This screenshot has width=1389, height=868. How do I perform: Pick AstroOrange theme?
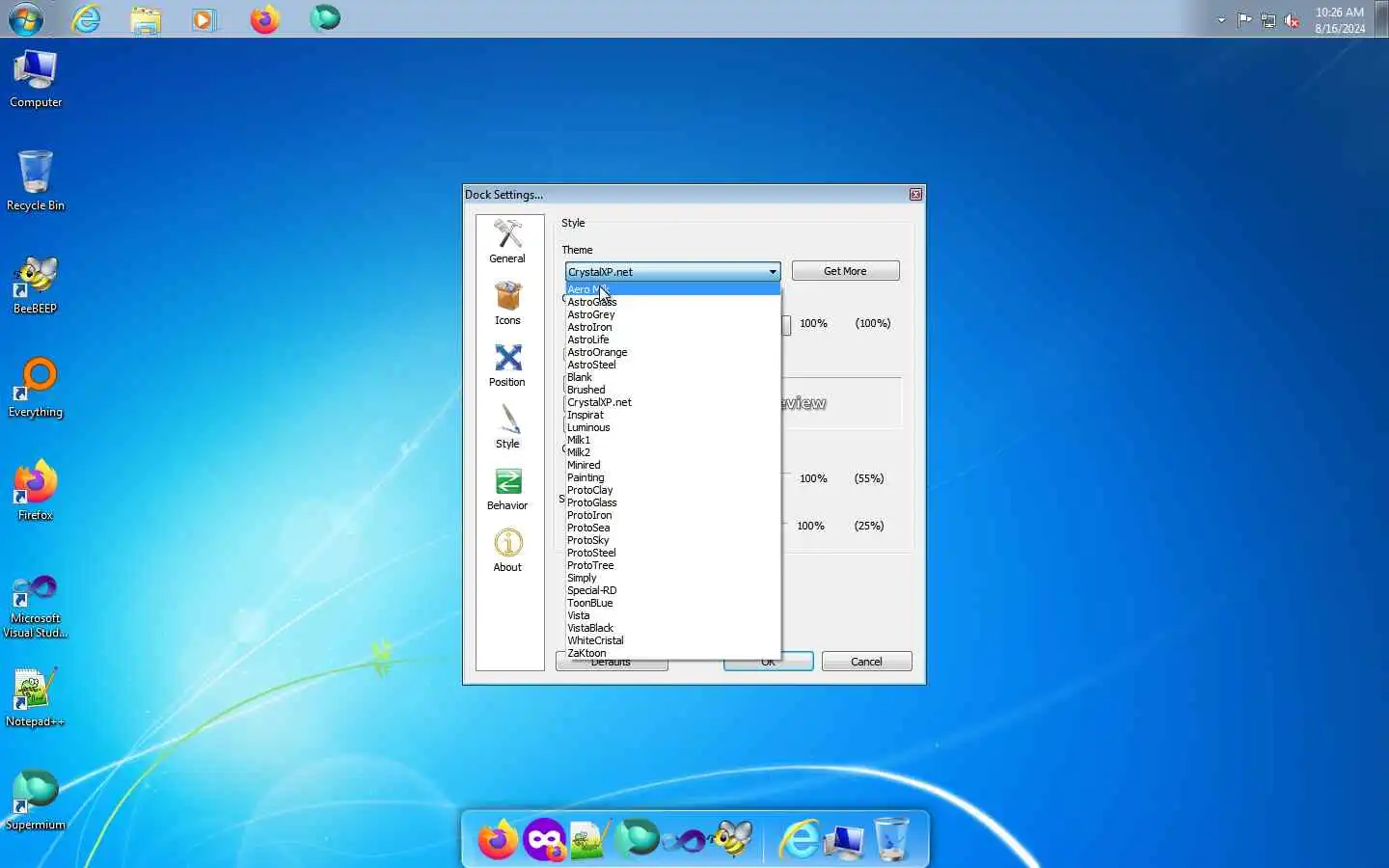point(672,352)
